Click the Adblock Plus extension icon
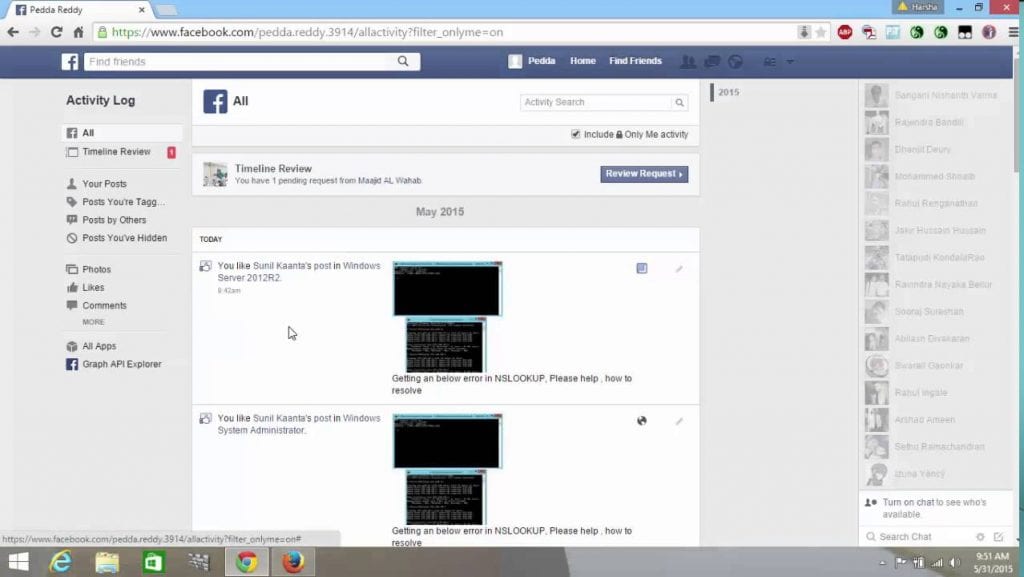The image size is (1024, 577). pyautogui.click(x=845, y=32)
